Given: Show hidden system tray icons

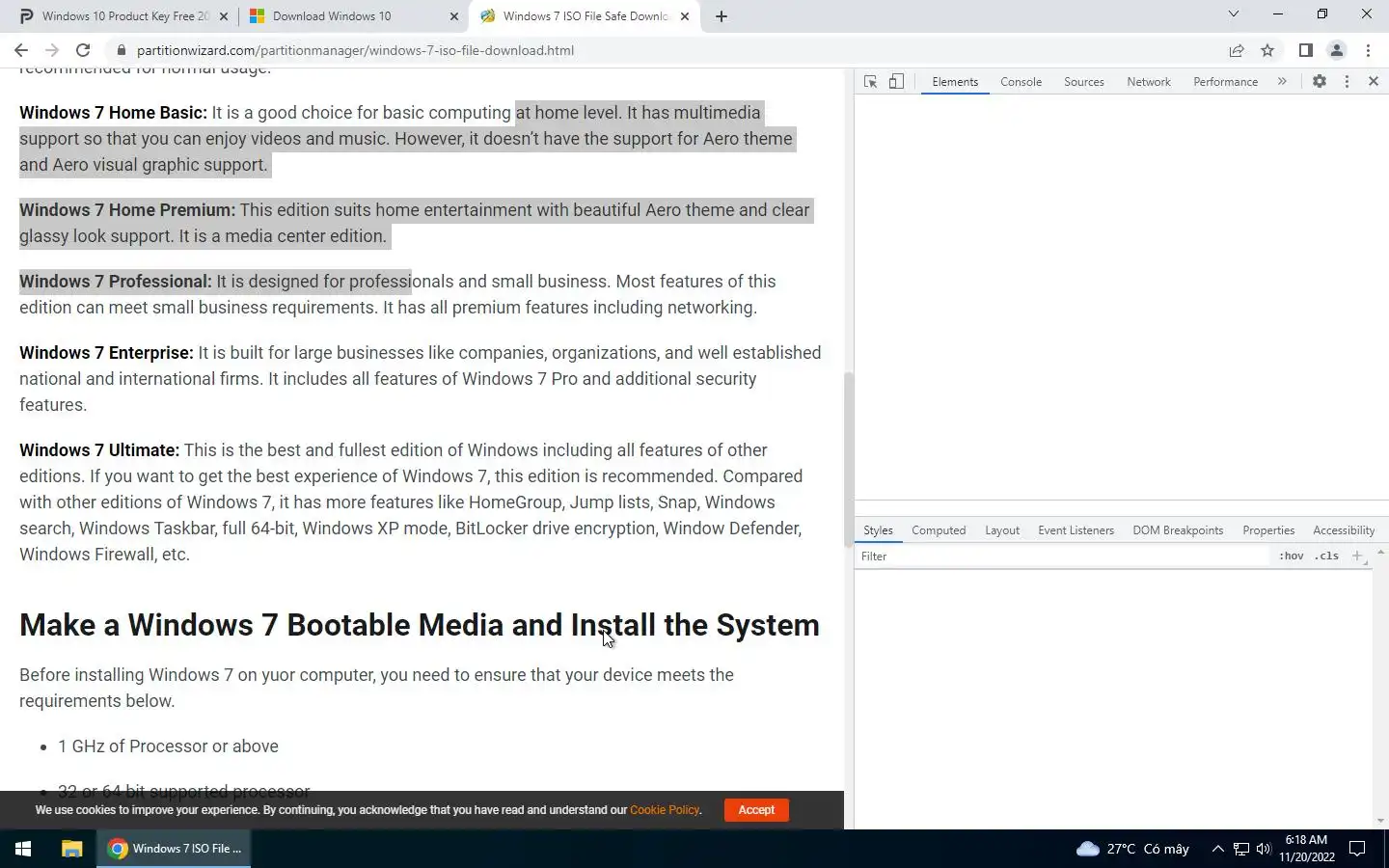Looking at the screenshot, I should pyautogui.click(x=1217, y=849).
